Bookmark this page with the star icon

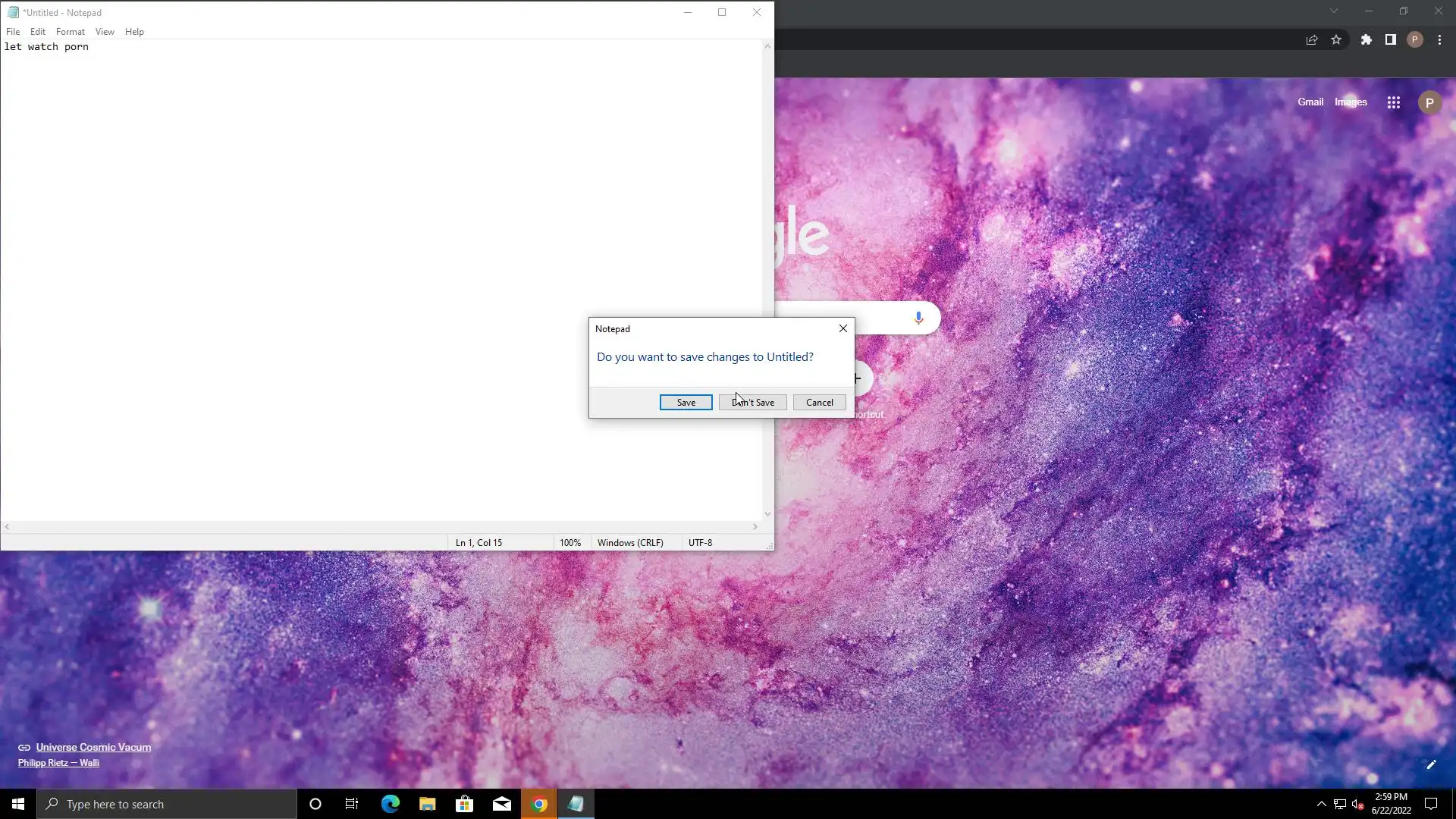1336,40
